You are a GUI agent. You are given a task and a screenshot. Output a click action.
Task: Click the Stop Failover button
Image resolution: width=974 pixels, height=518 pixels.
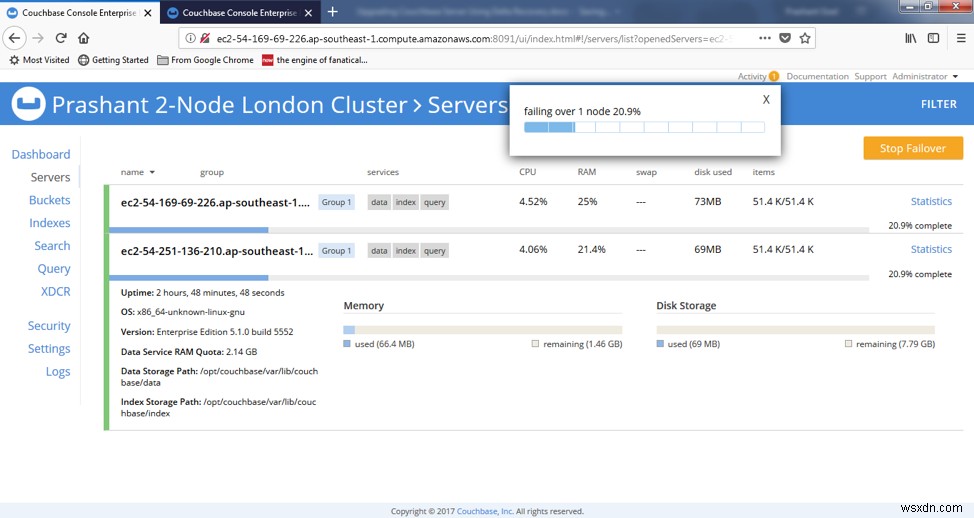913,148
